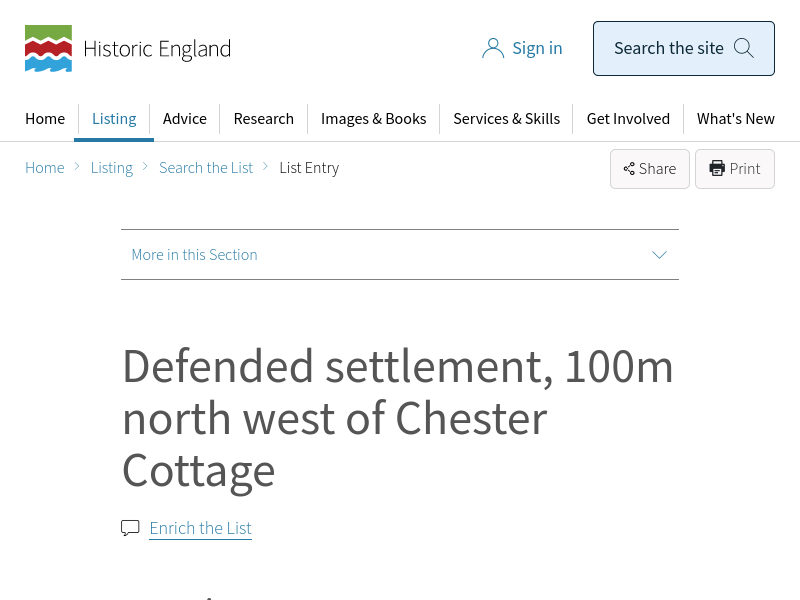This screenshot has height=600, width=800.
Task: Click the Enrich the List comment icon
Action: click(x=130, y=528)
